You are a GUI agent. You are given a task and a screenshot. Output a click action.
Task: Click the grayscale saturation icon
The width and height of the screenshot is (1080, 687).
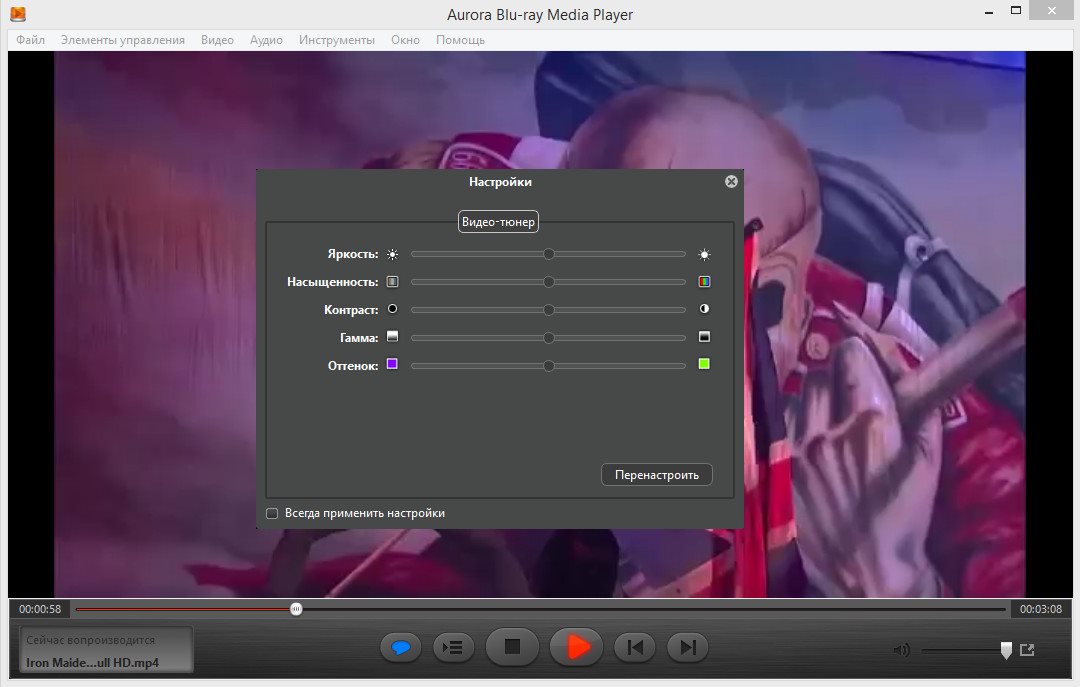393,281
